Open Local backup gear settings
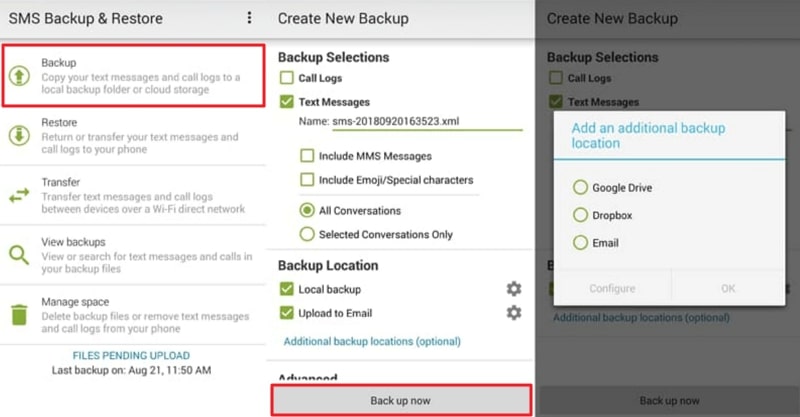This screenshot has width=800, height=417. tap(513, 289)
